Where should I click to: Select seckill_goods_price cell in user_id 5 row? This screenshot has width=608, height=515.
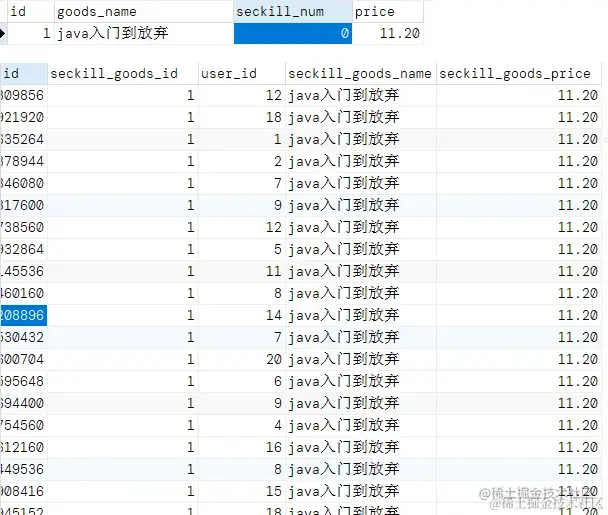pyautogui.click(x=519, y=249)
